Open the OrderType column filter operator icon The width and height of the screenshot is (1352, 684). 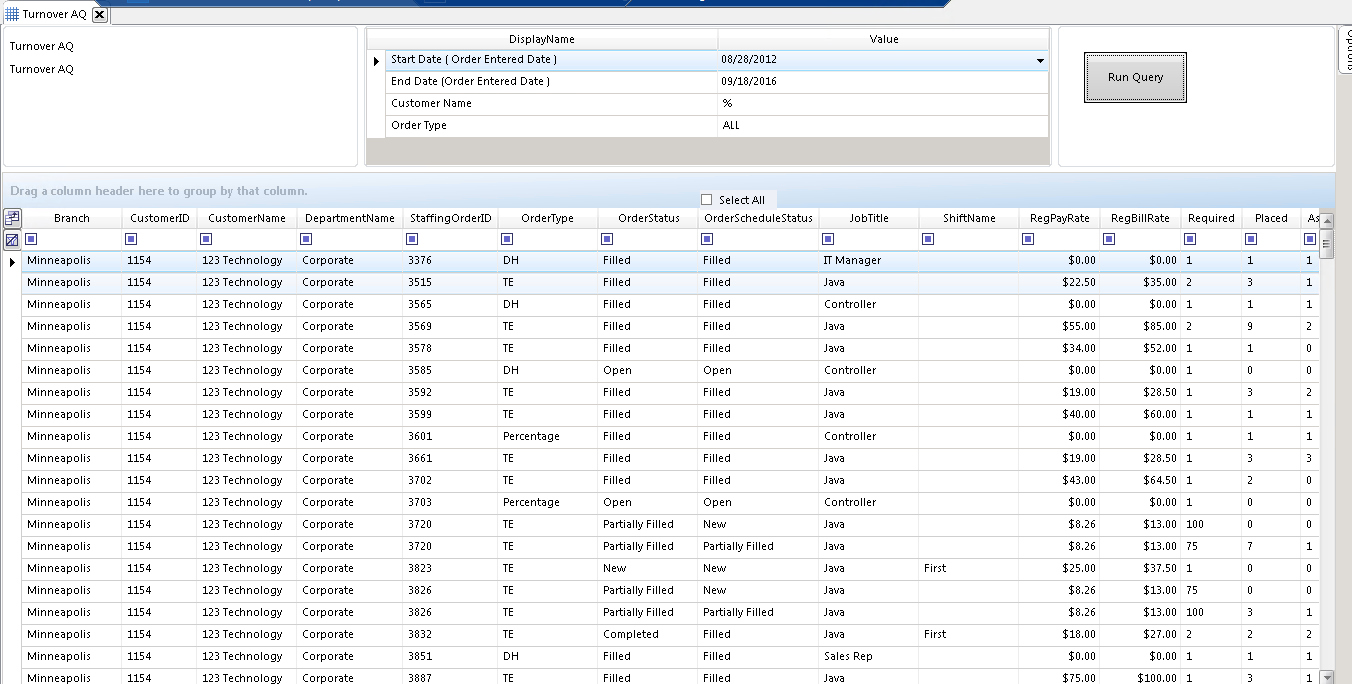click(507, 239)
